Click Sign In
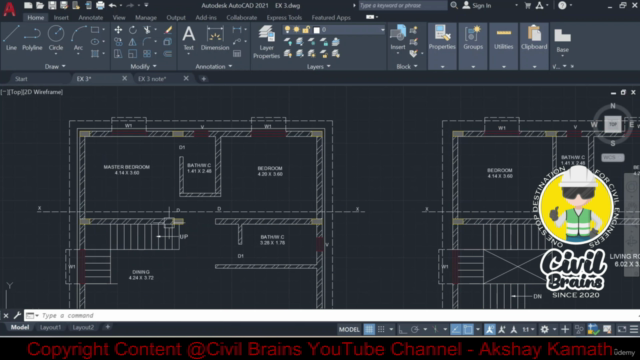Viewport: 640px width, 360px height. coord(477,5)
